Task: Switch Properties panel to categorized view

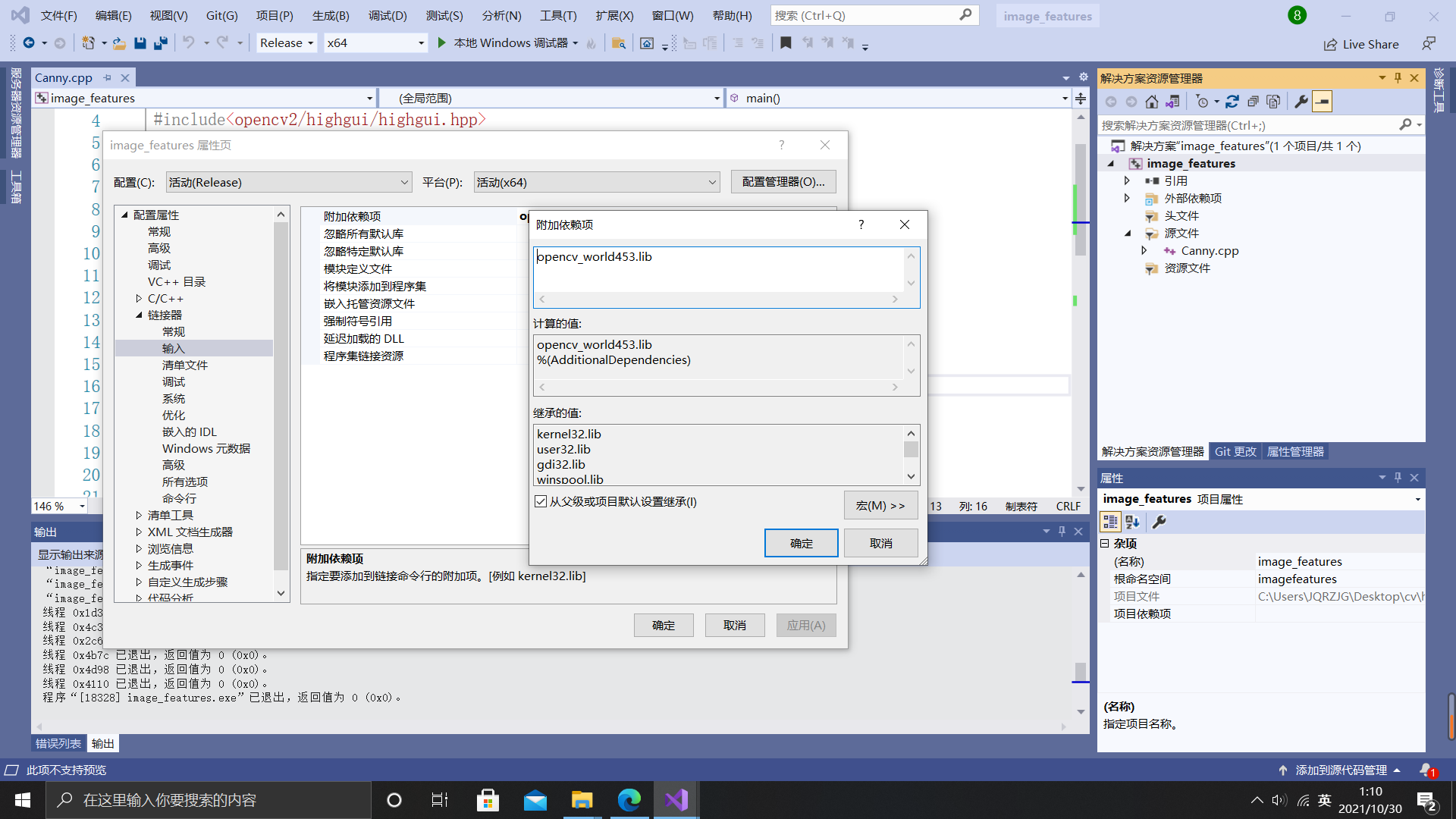Action: pyautogui.click(x=1110, y=522)
